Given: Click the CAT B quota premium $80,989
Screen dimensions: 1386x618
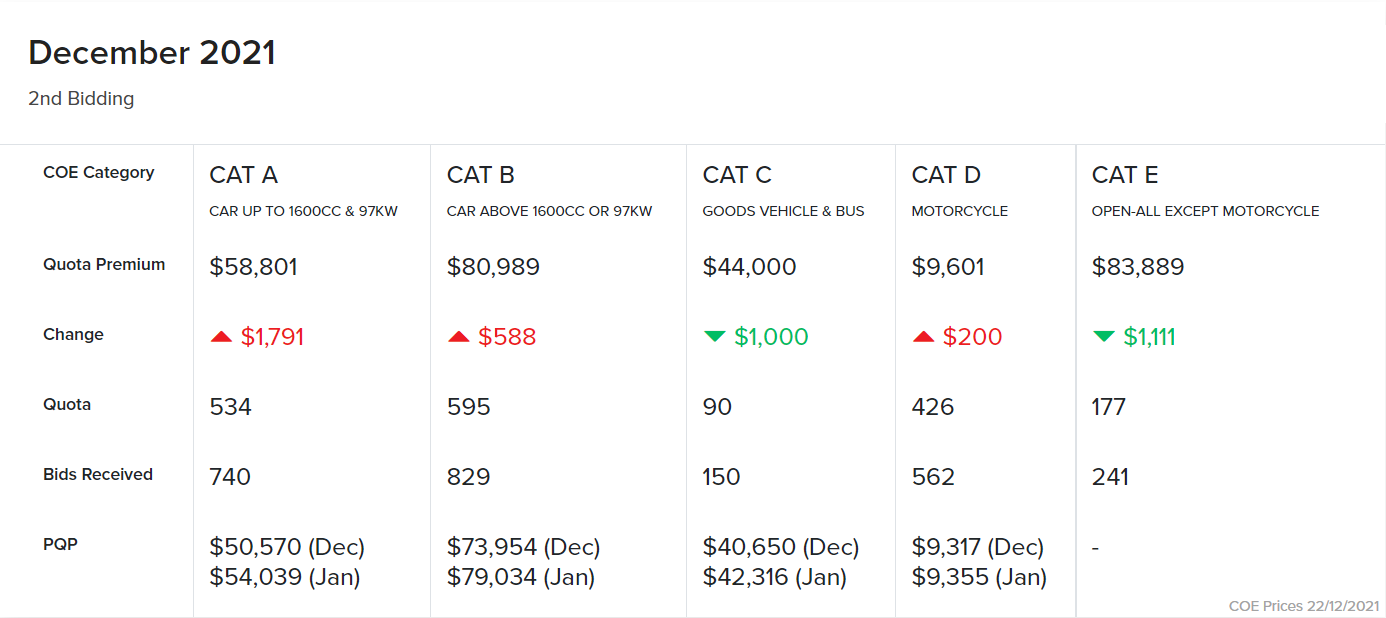Looking at the screenshot, I should 493,267.
